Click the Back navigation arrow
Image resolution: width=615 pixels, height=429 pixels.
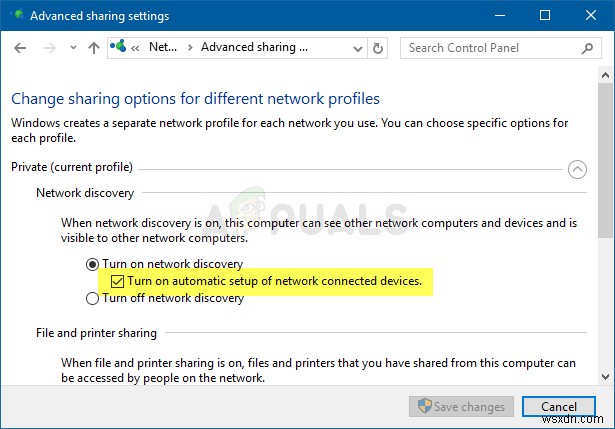tap(22, 47)
